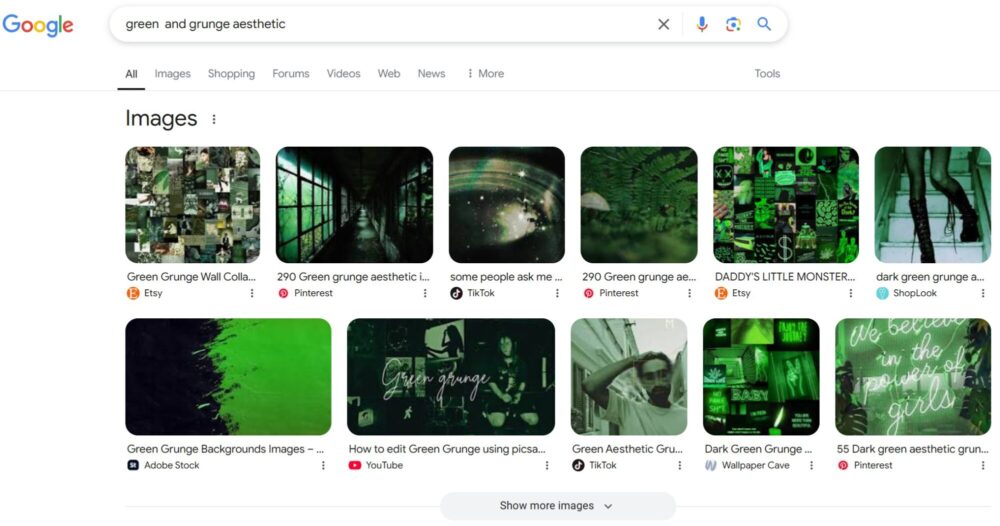
Task: Expand the More search filters menu
Action: pos(485,73)
